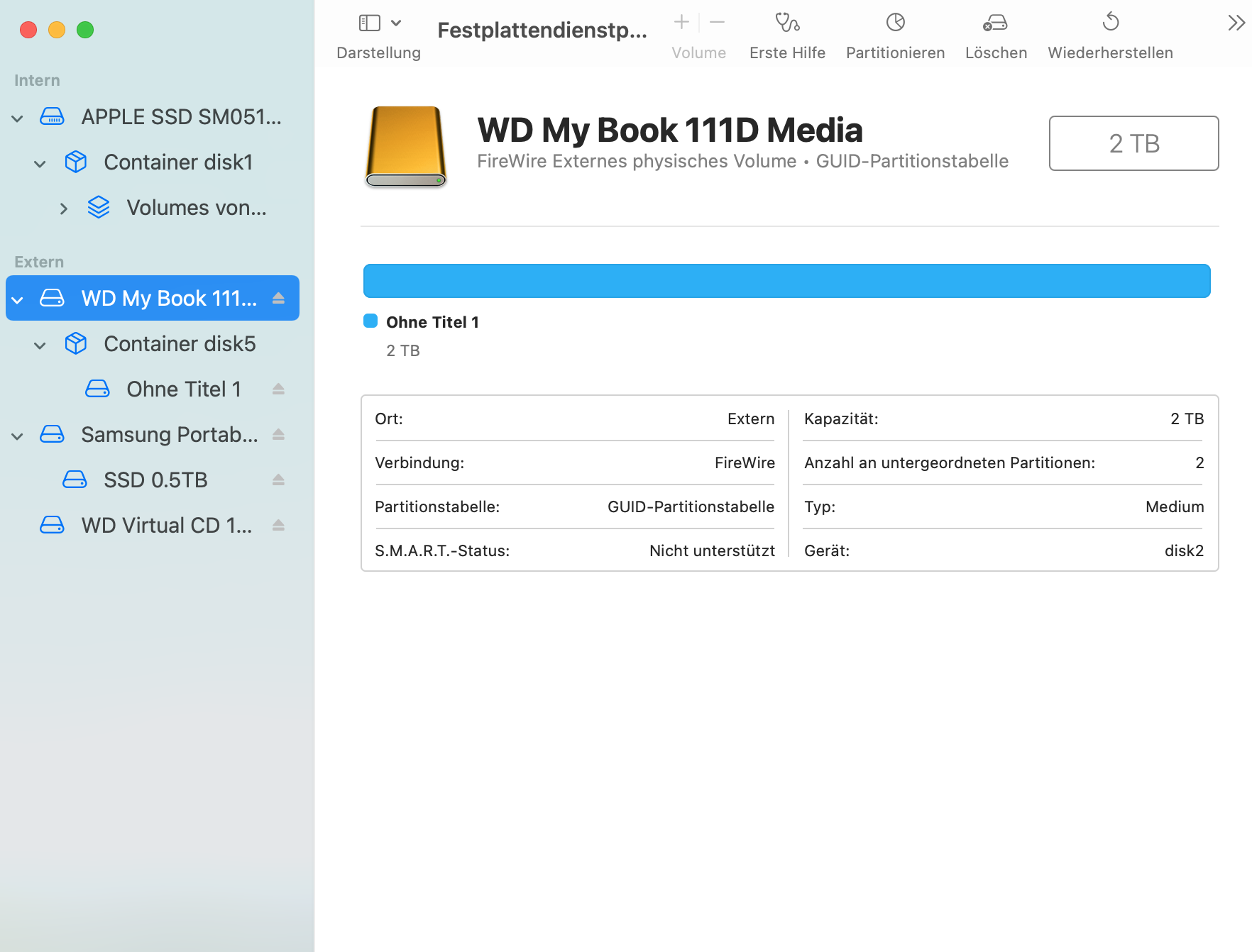Eject the SSD 0.5TB volume
Screen dimensions: 1252x952
[x=278, y=480]
